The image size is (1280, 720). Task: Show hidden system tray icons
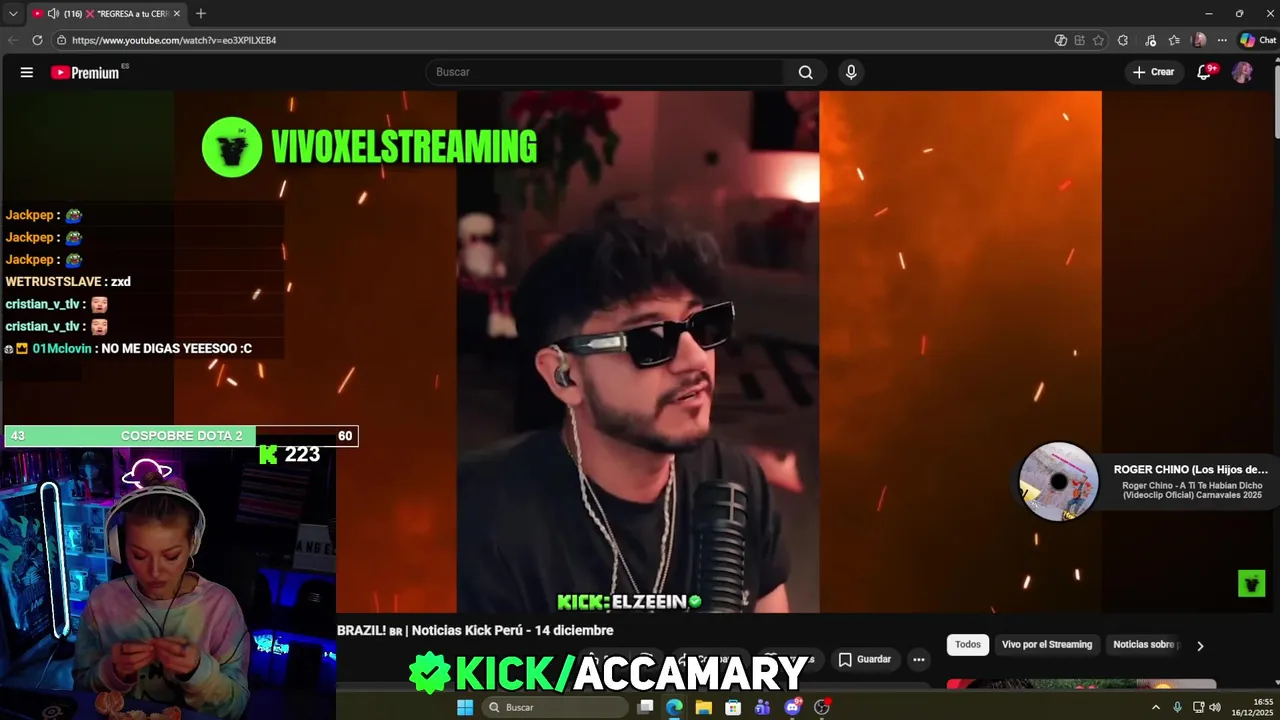coord(1156,707)
